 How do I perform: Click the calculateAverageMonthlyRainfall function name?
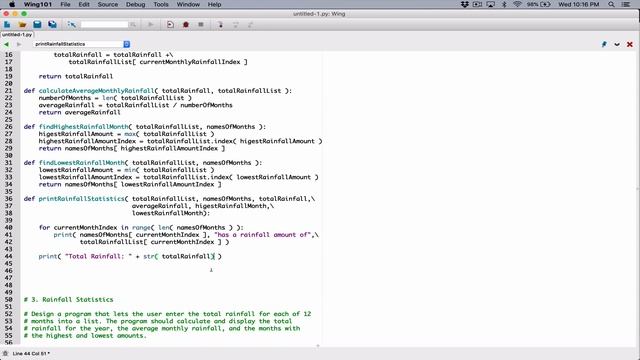(96, 91)
